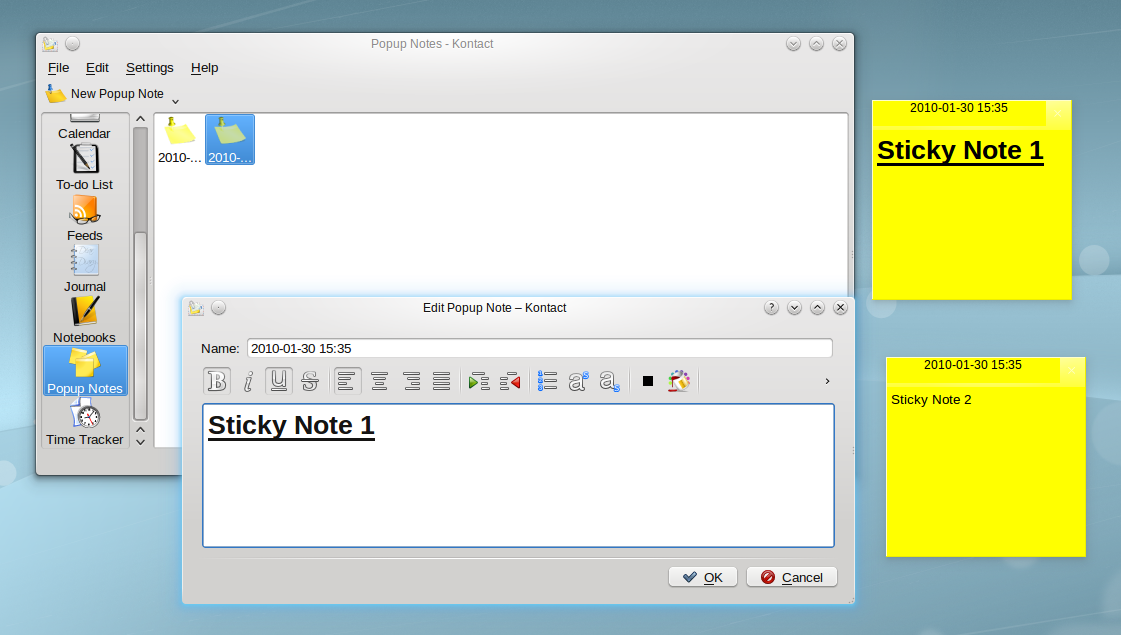
Task: Apply superscript formatting
Action: pos(578,381)
